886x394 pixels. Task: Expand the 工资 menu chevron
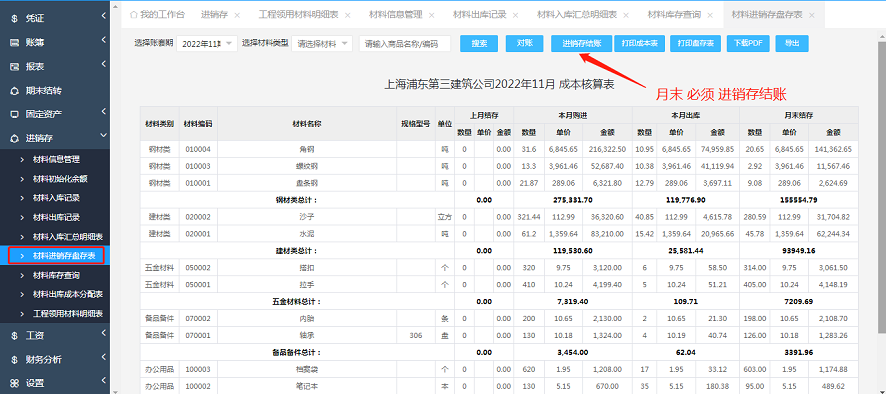103,334
